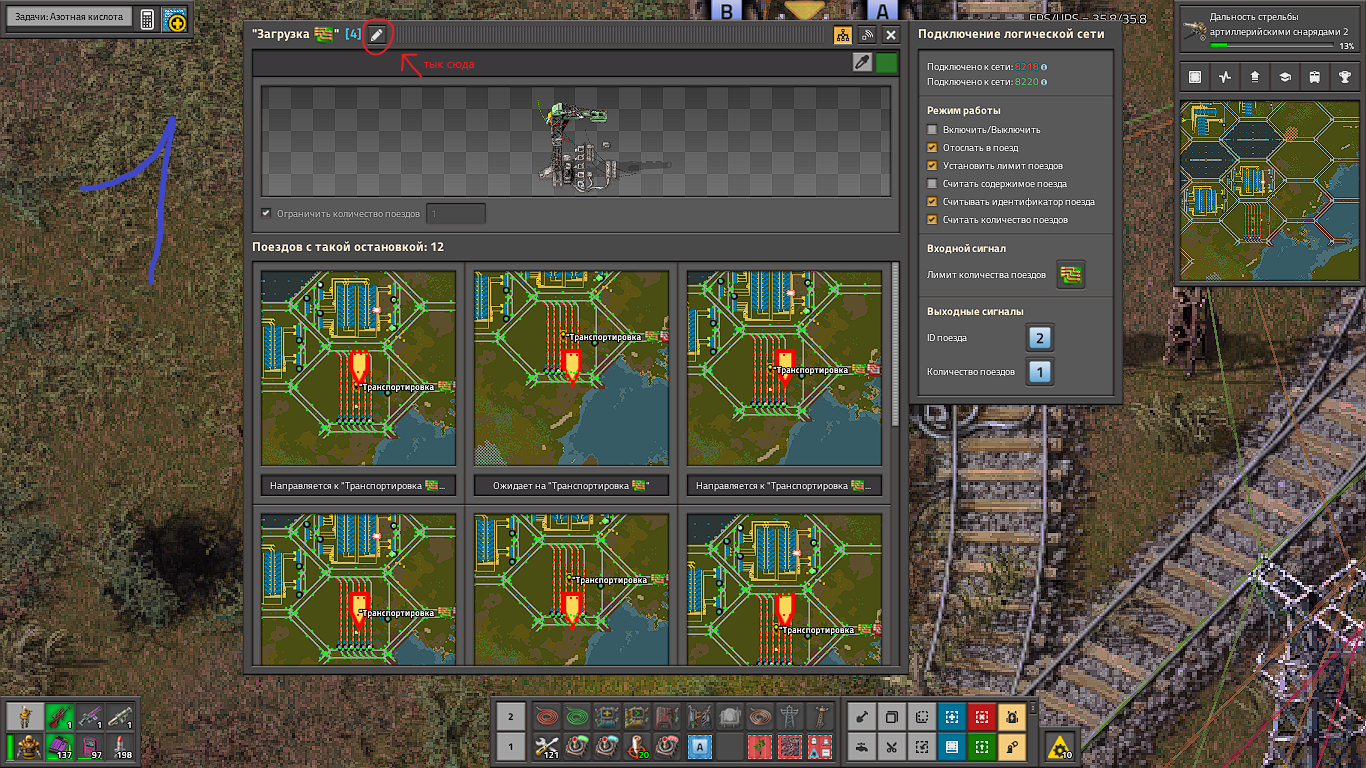The width and height of the screenshot is (1366, 768).
Task: Click the Режим работы heading
Action: [x=964, y=110]
